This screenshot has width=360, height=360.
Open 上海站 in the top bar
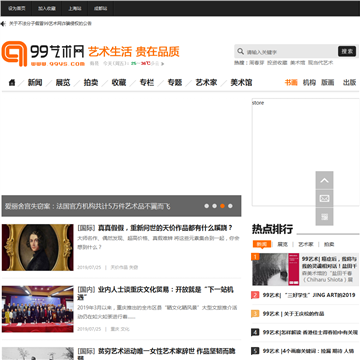75,8
